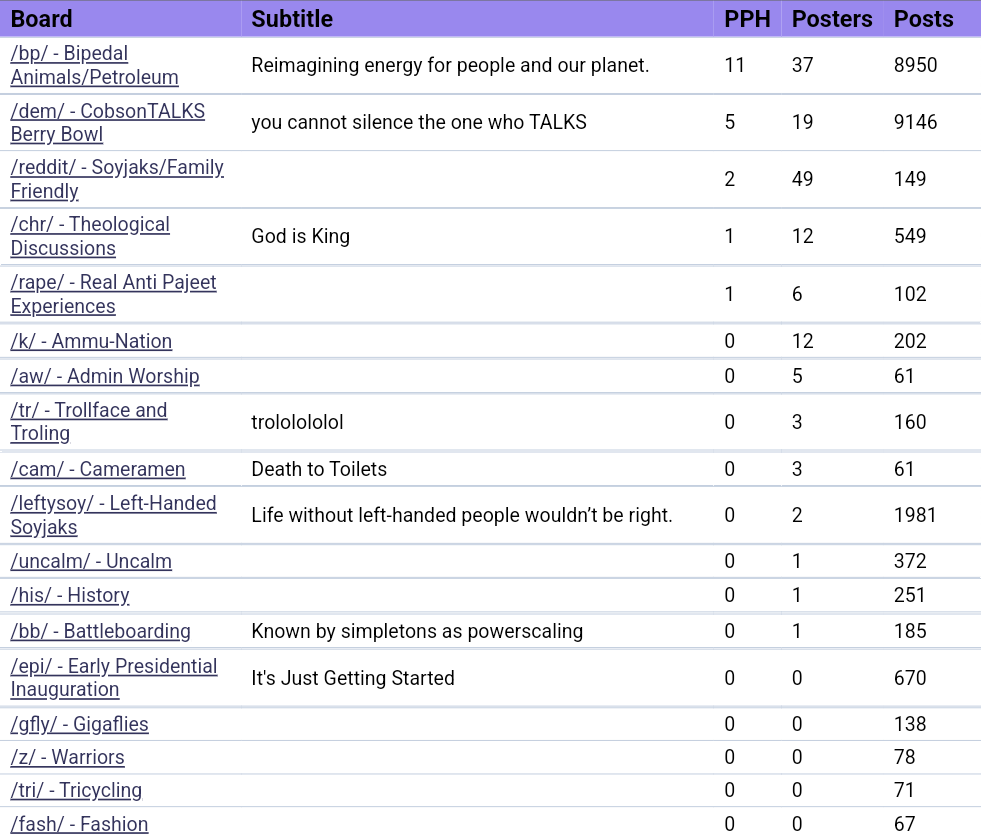
Task: Open /epi/ Early Presidential Inauguration board
Action: point(113,677)
